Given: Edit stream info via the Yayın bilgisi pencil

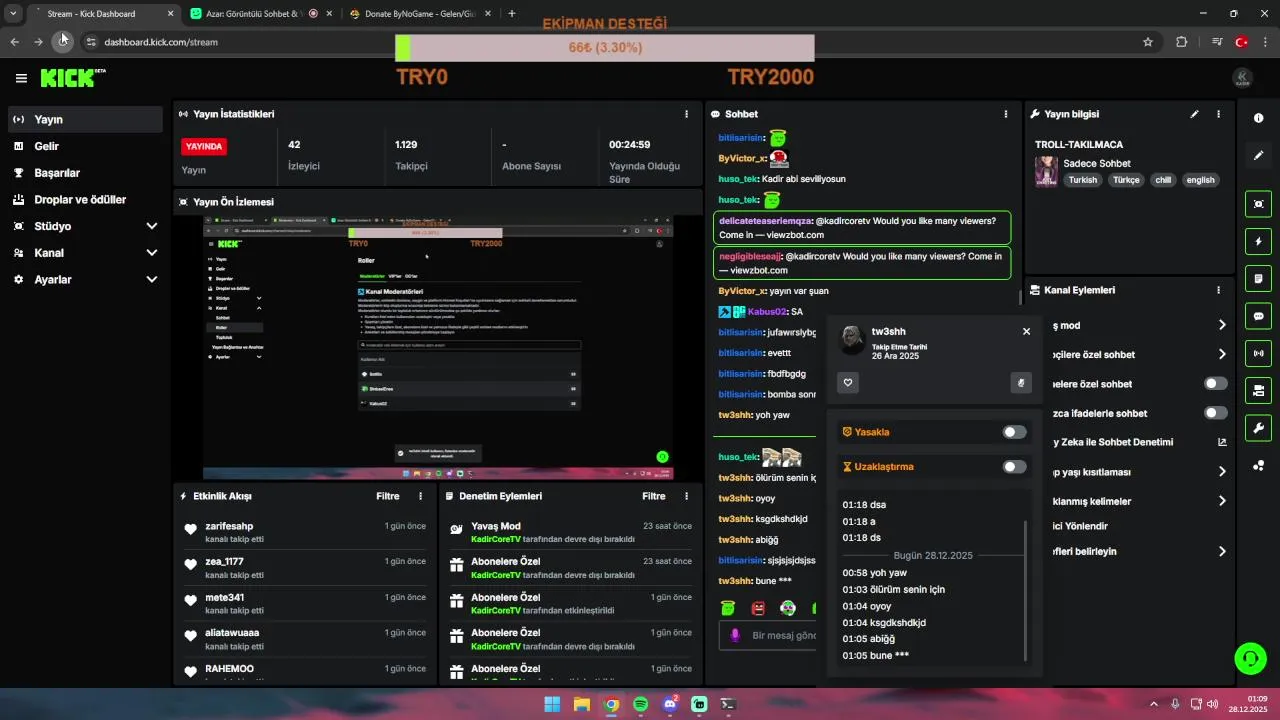Looking at the screenshot, I should [1194, 114].
